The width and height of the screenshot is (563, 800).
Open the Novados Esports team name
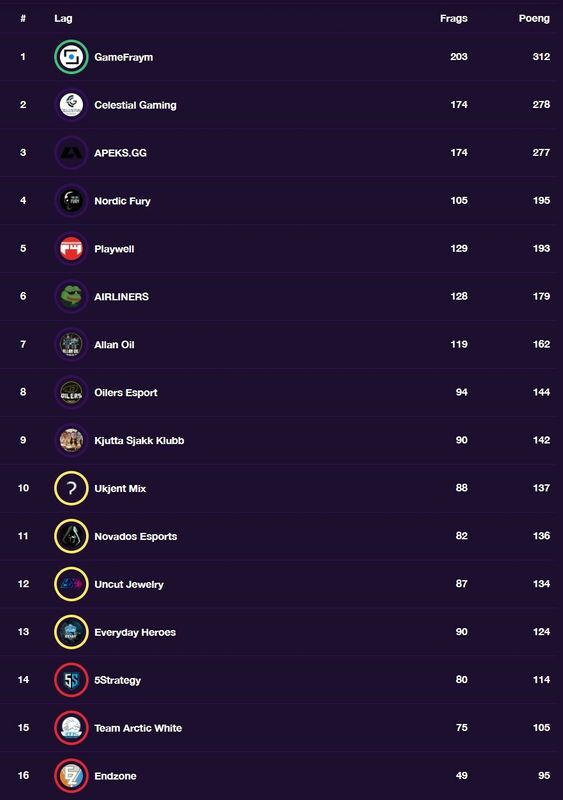coord(135,536)
